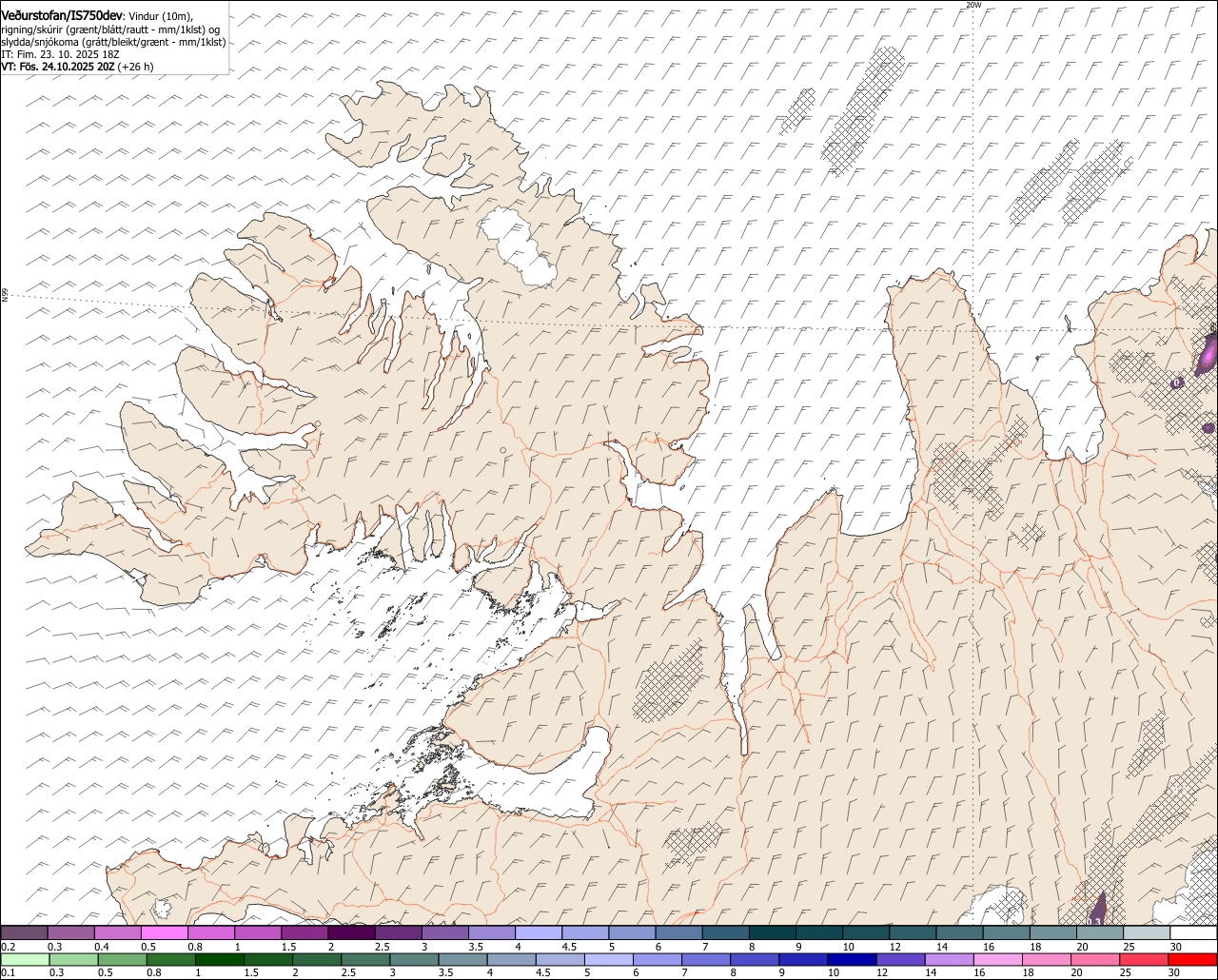Pick the deep blue lower swatch labeled 10
The width and height of the screenshot is (1218, 980).
(x=852, y=959)
